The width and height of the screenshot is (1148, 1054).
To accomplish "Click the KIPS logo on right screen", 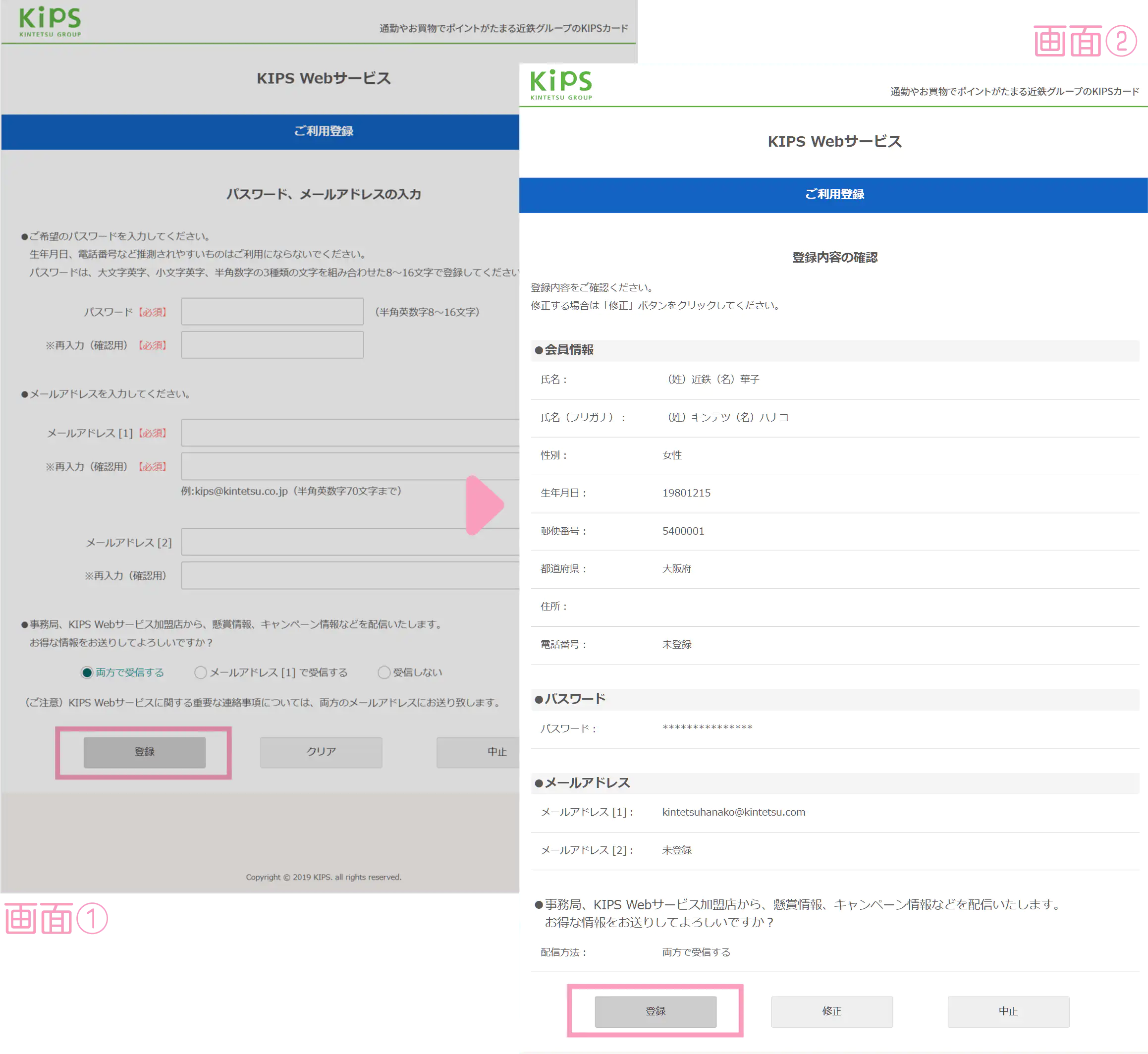I will click(561, 84).
